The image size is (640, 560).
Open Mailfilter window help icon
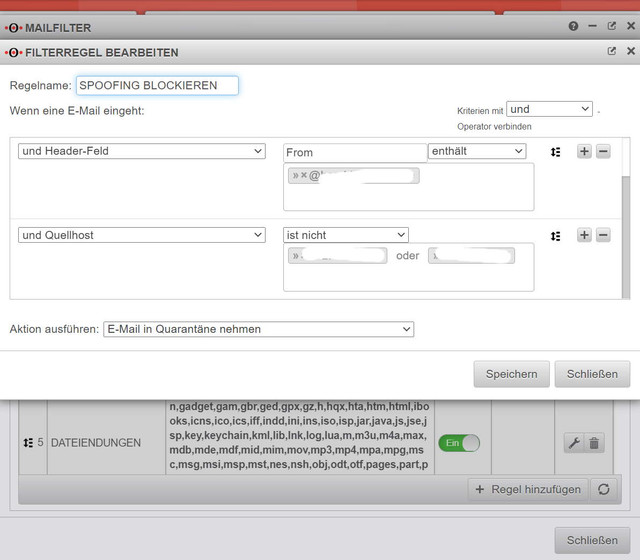tap(573, 27)
